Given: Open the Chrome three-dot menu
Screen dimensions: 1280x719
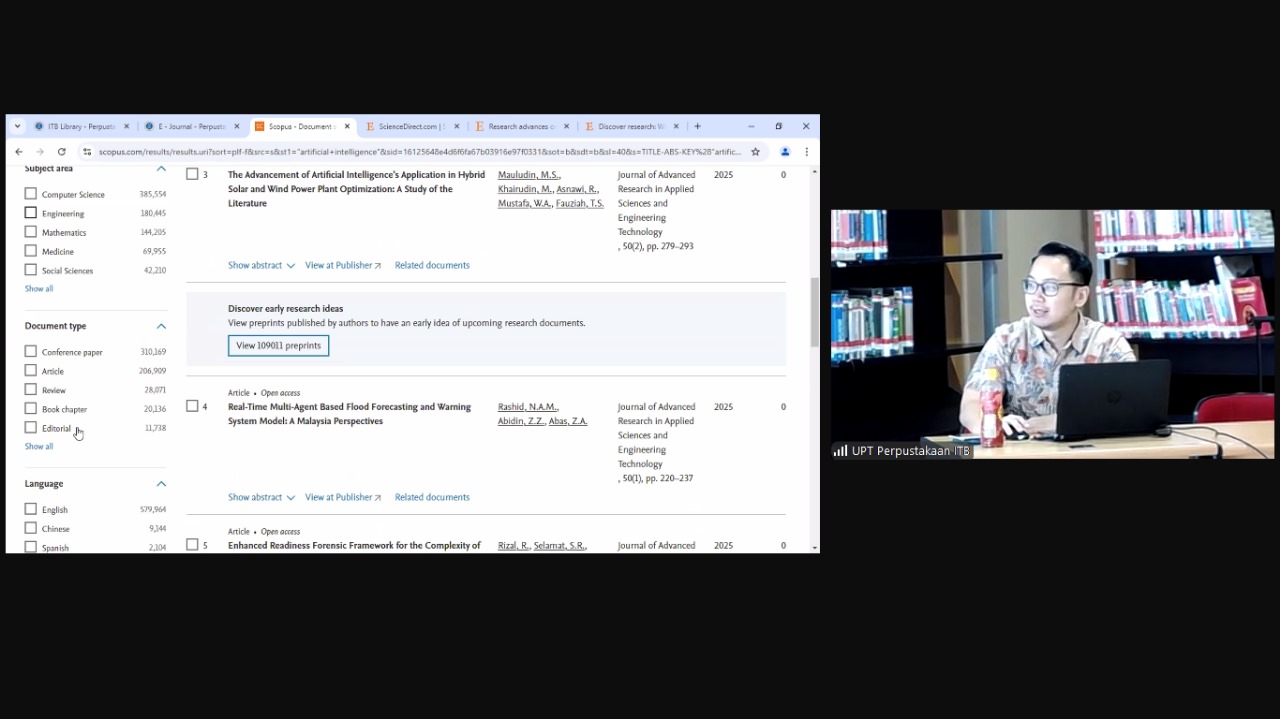Looking at the screenshot, I should point(806,152).
